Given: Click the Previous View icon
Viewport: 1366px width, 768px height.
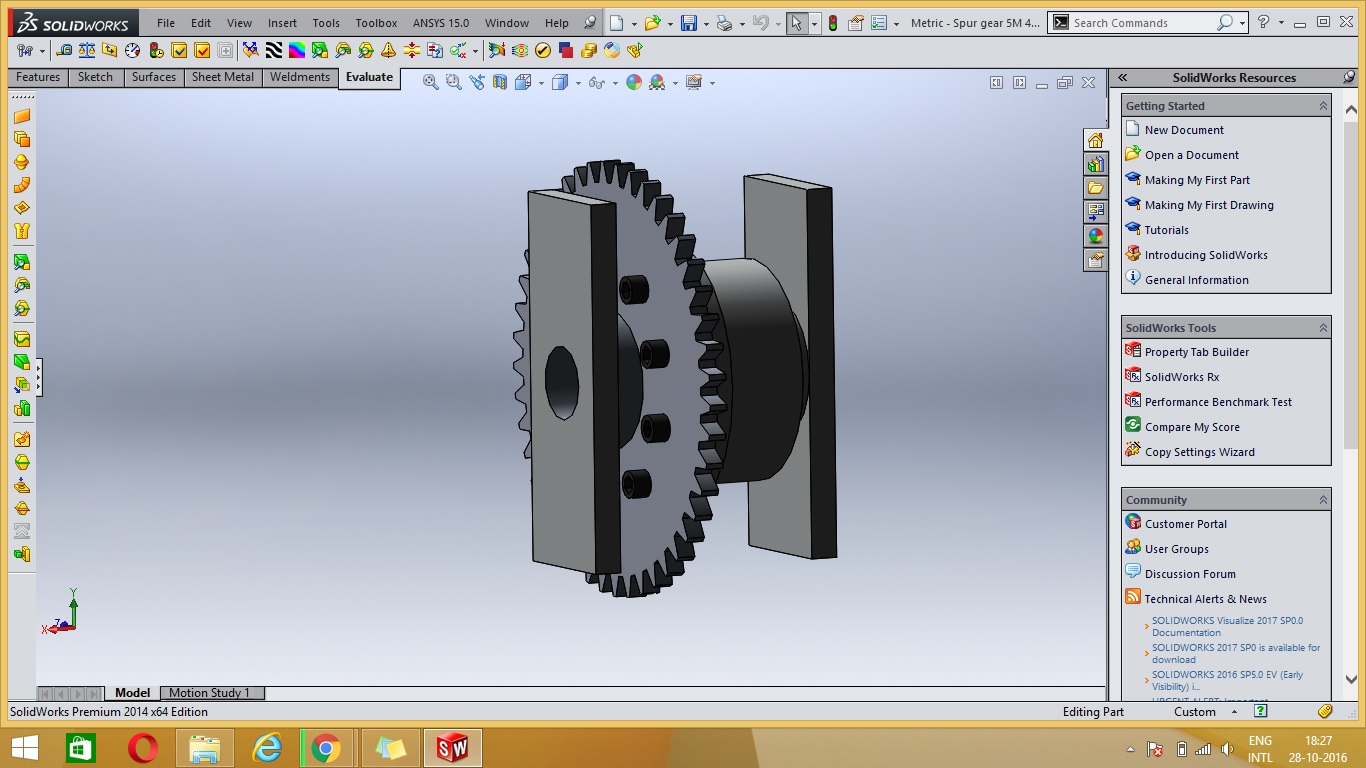Looking at the screenshot, I should 477,83.
